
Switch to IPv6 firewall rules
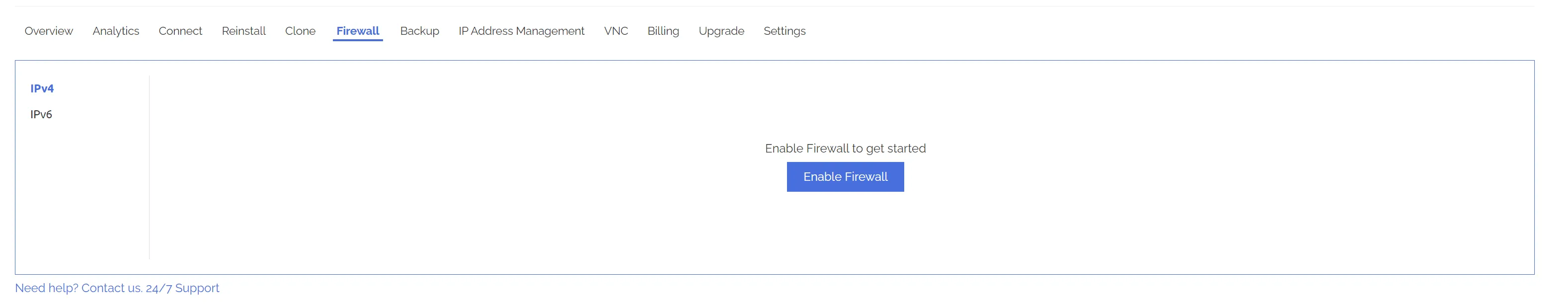tap(41, 114)
